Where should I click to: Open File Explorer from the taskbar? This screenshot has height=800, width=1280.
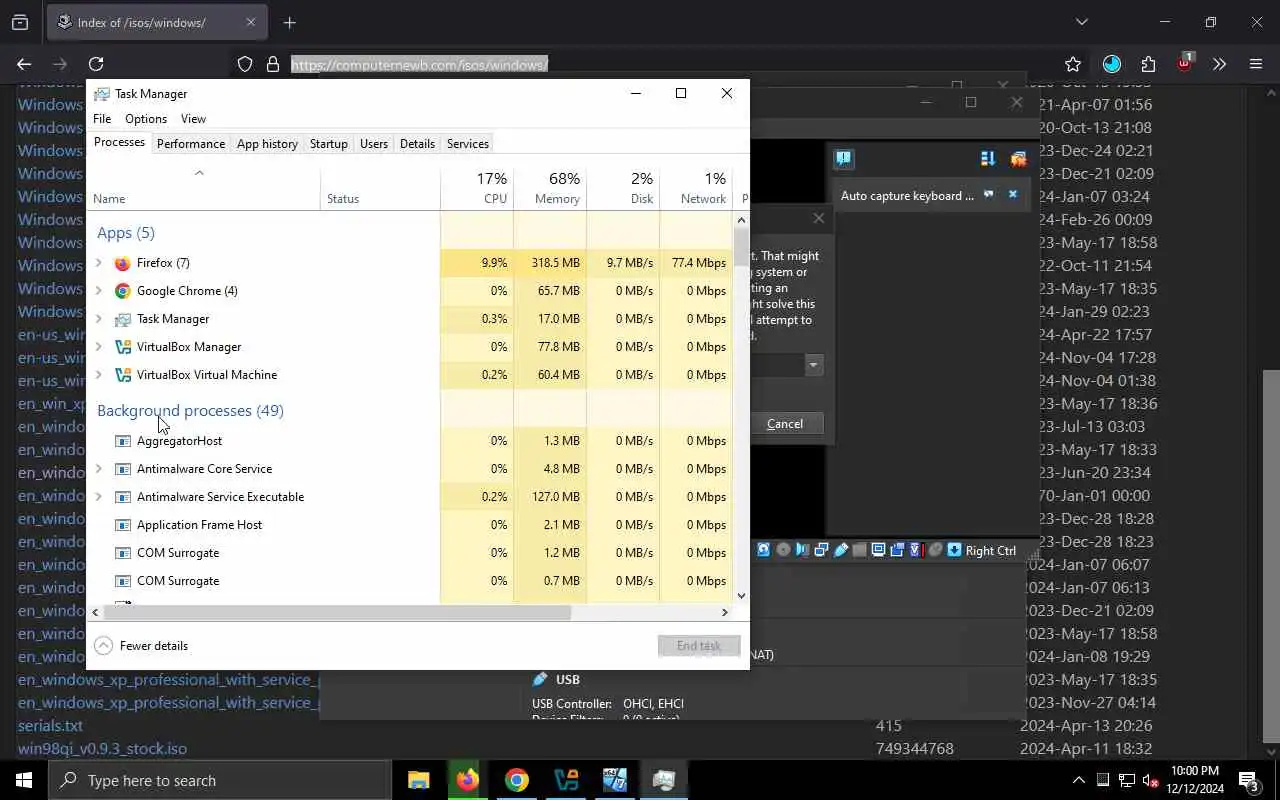tap(419, 780)
